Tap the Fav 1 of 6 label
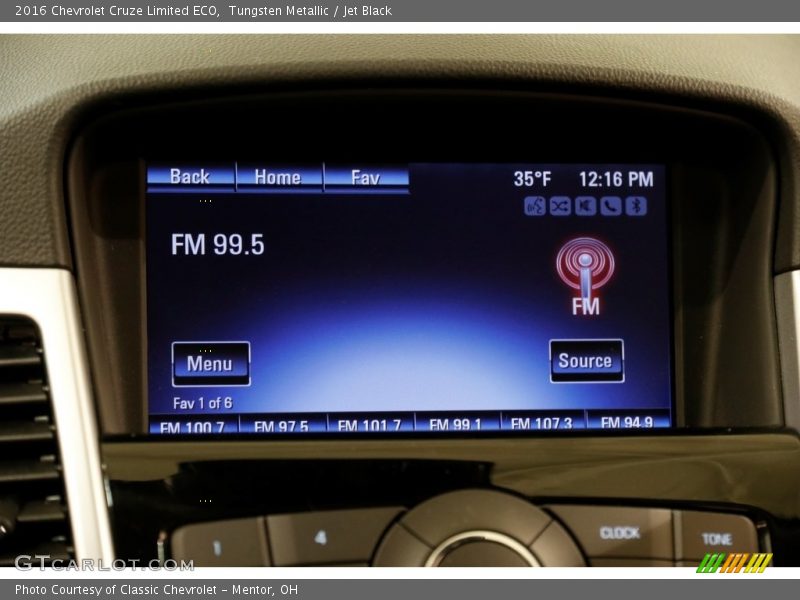Viewport: 800px width, 600px height. click(x=203, y=404)
